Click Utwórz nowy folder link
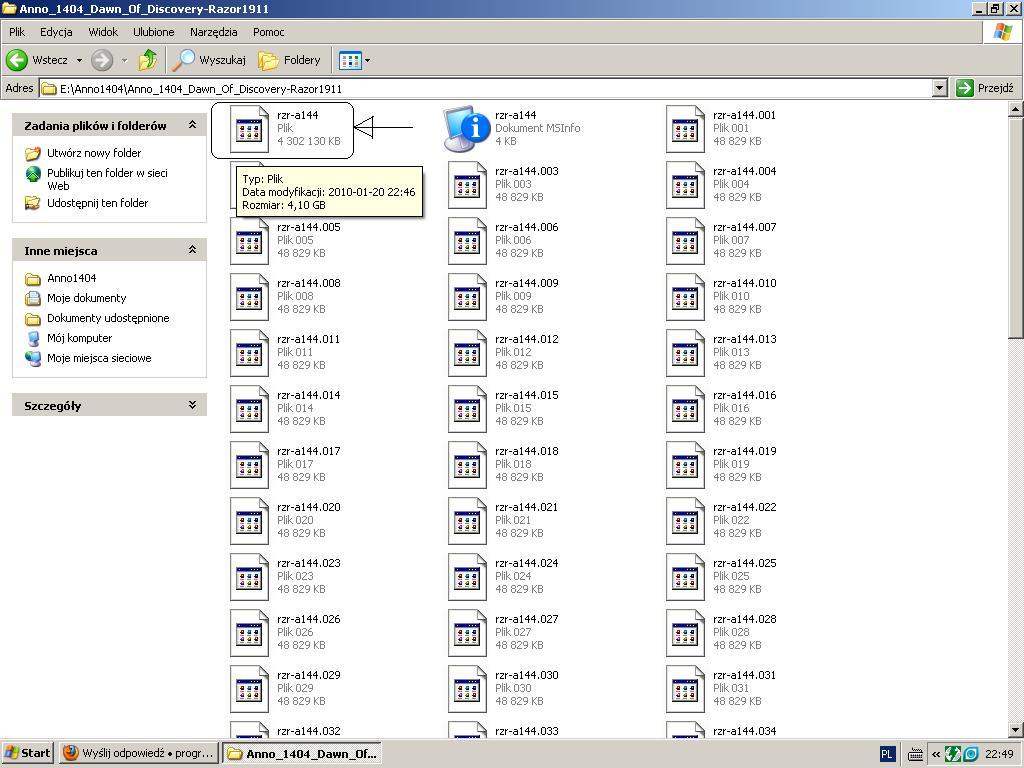The width and height of the screenshot is (1024, 768). pyautogui.click(x=94, y=153)
